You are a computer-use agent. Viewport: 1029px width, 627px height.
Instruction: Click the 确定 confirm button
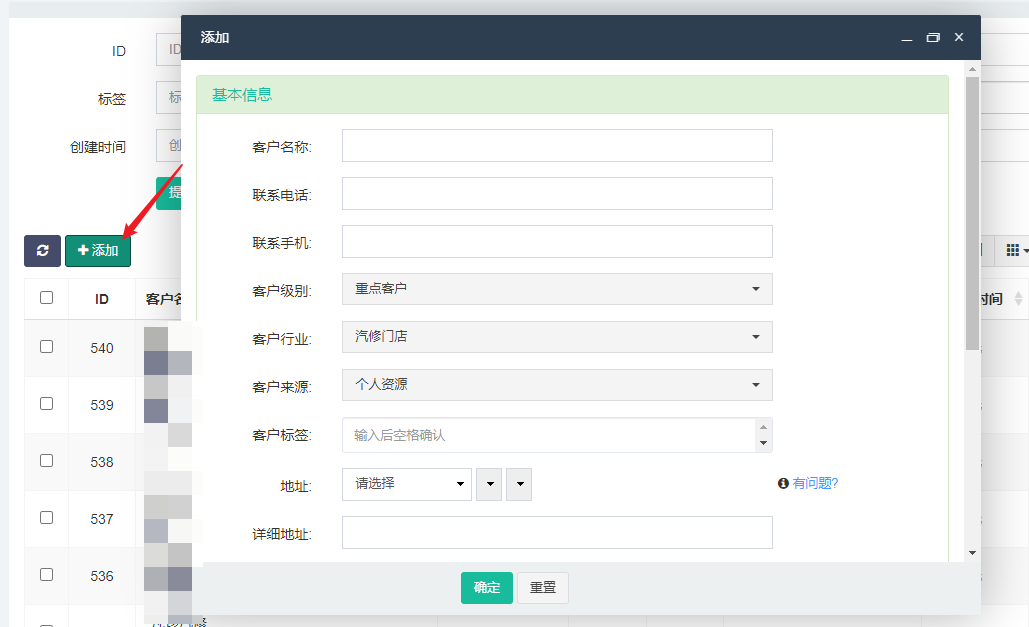coord(486,588)
